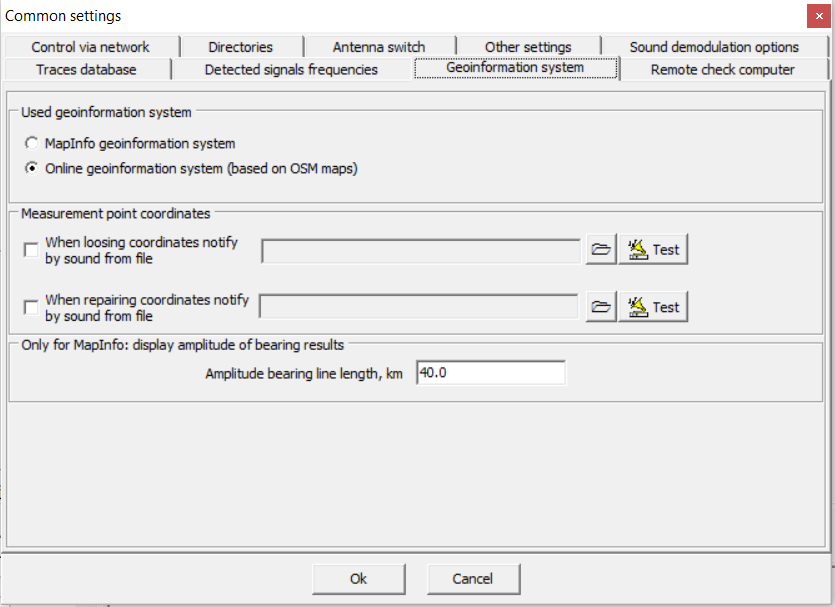Test the losing coordinates notification sound
835x607 pixels.
coord(654,250)
